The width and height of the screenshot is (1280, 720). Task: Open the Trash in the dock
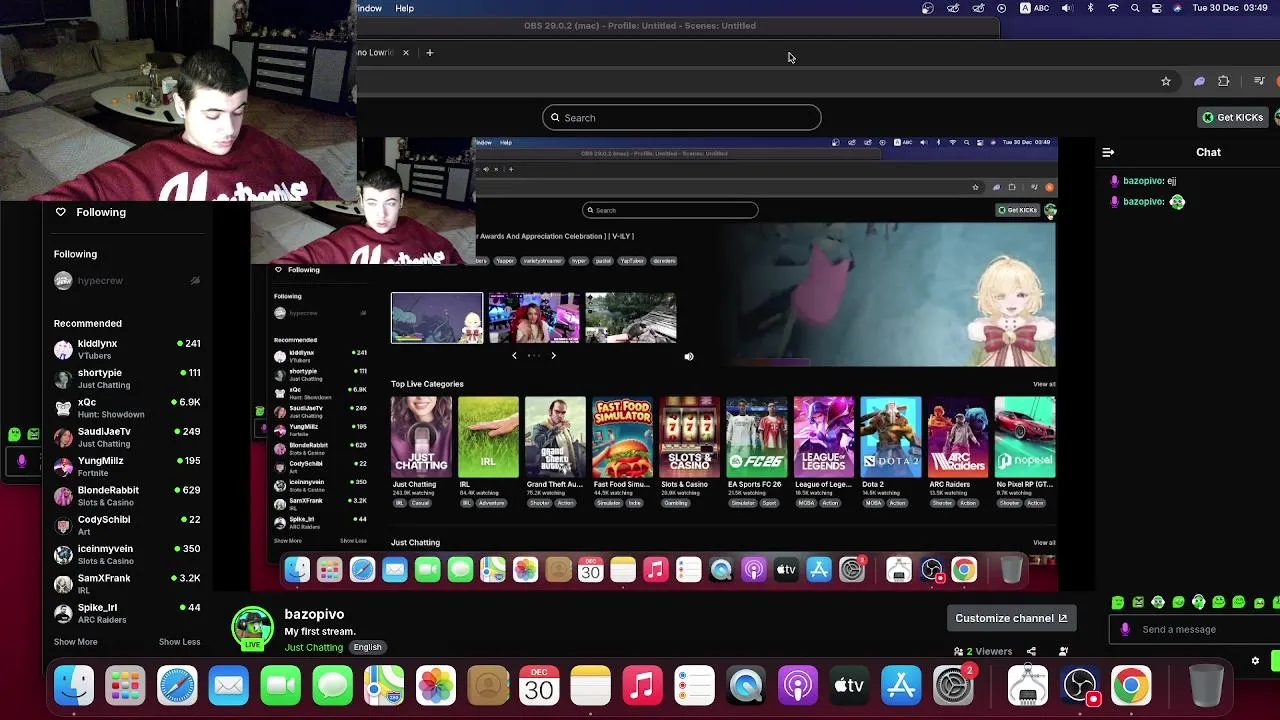(x=1206, y=686)
